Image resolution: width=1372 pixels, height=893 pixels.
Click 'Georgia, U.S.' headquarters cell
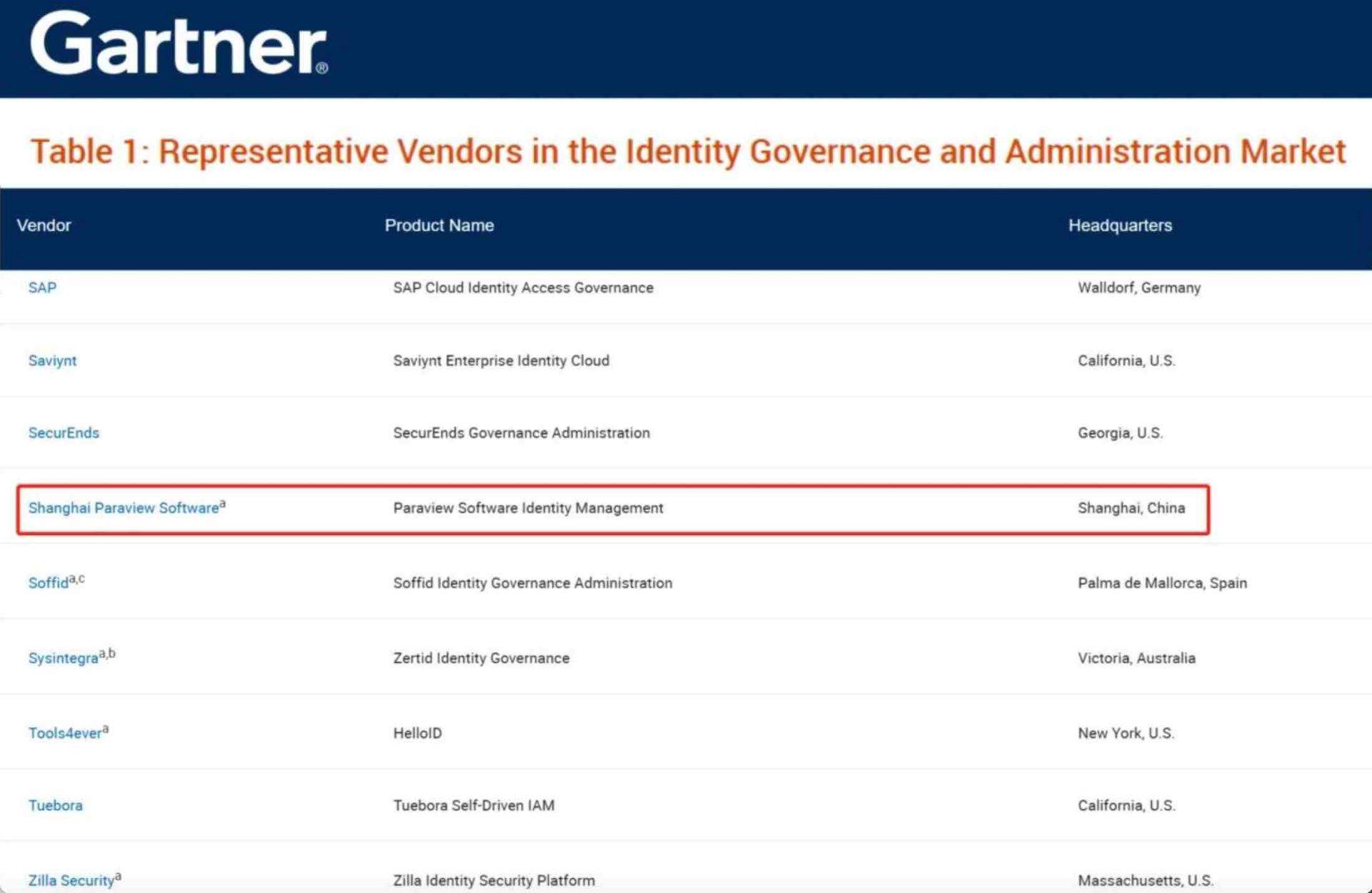pos(1120,432)
